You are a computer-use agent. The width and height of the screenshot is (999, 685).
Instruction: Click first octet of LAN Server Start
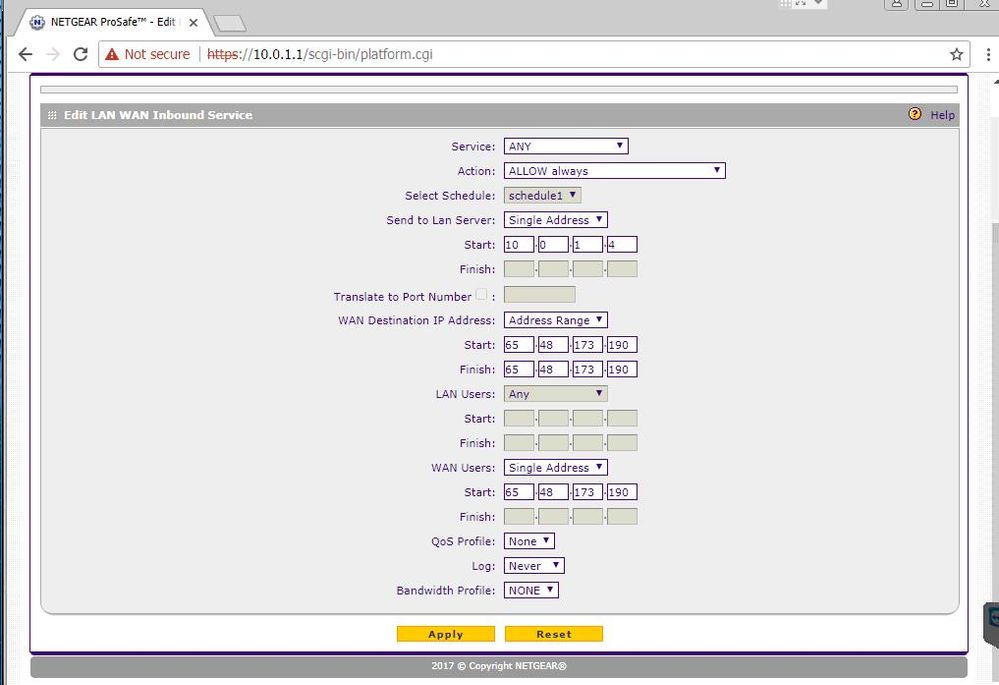tap(518, 245)
